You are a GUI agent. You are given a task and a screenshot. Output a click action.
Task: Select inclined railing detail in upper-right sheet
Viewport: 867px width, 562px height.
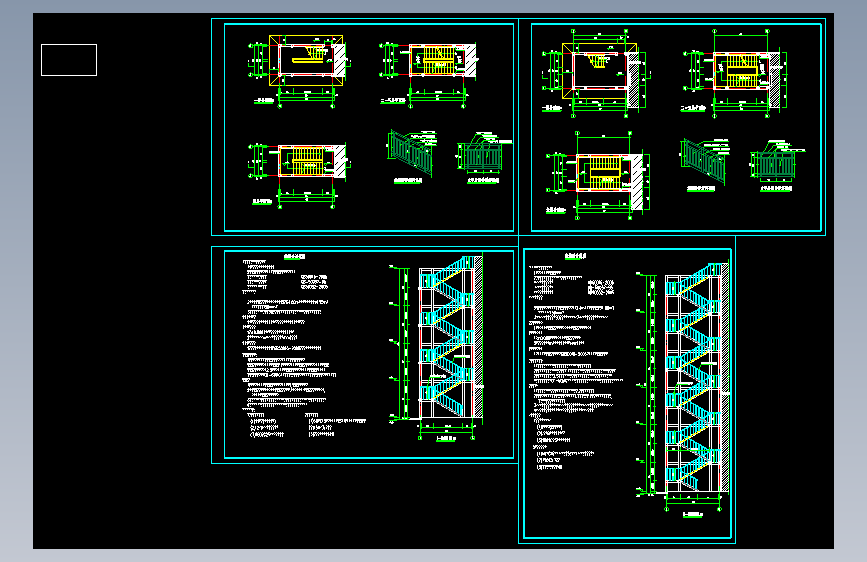pos(704,164)
